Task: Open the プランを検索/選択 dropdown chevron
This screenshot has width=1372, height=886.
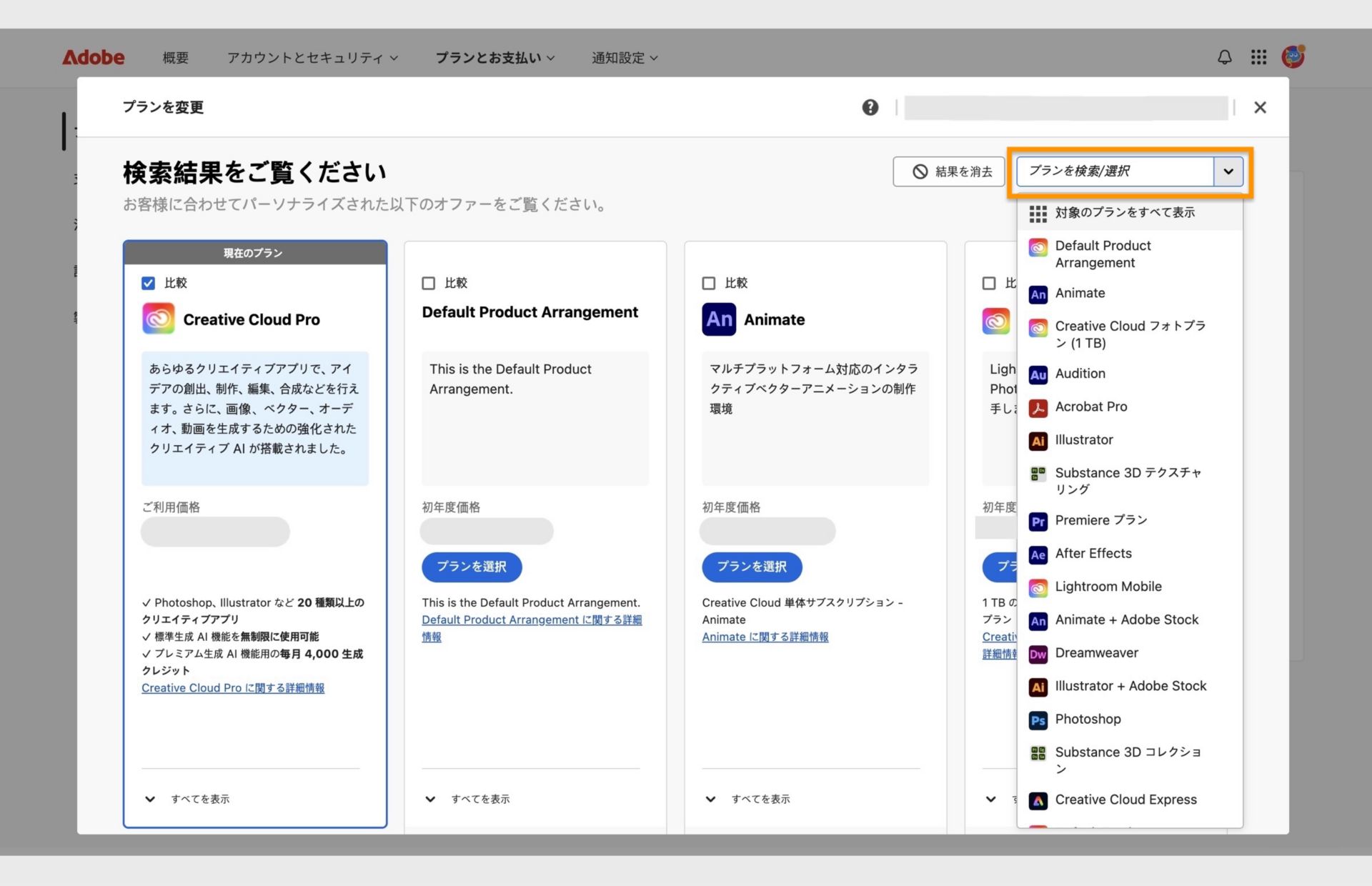Action: [1228, 171]
